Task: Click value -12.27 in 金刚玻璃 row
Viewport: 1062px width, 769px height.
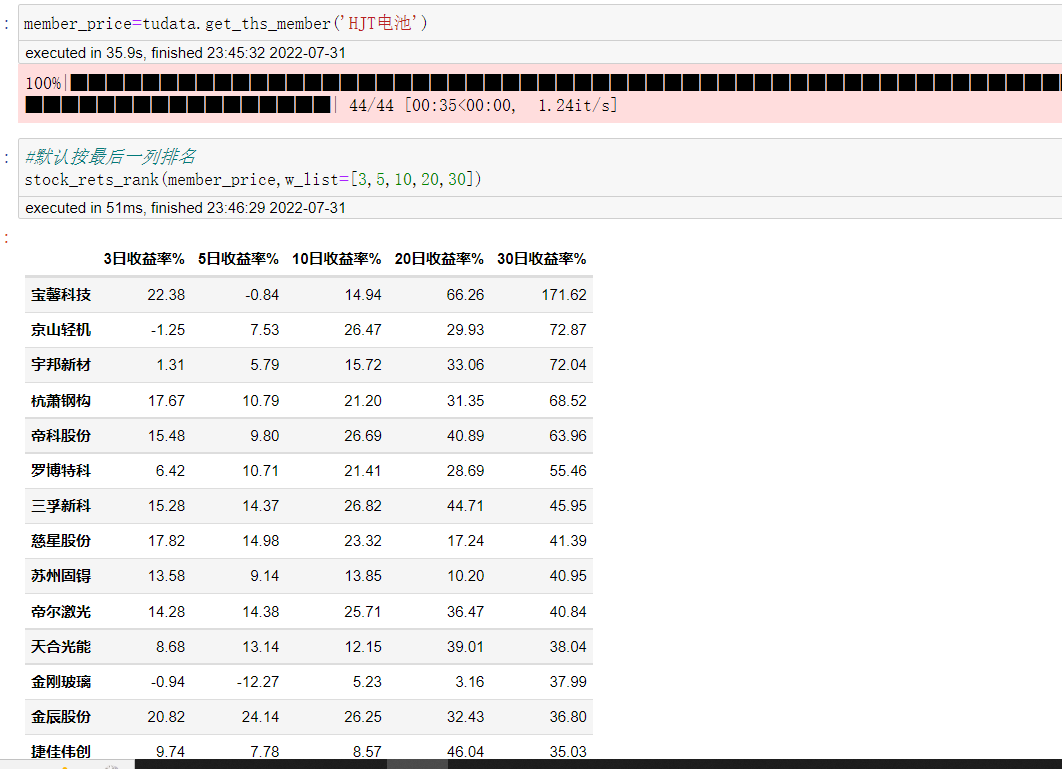Action: [257, 682]
